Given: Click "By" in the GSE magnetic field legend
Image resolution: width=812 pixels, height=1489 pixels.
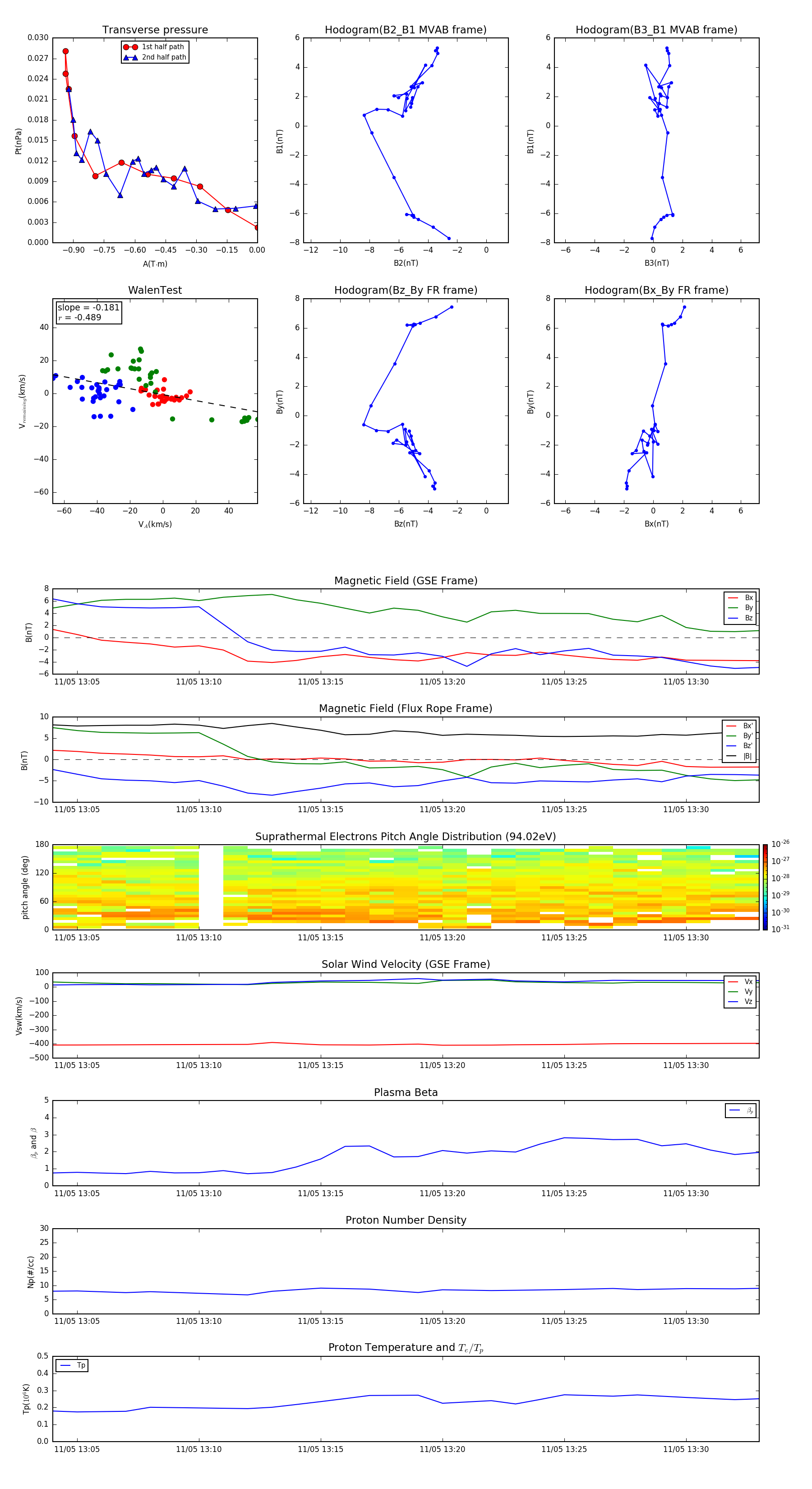Looking at the screenshot, I should pos(748,608).
